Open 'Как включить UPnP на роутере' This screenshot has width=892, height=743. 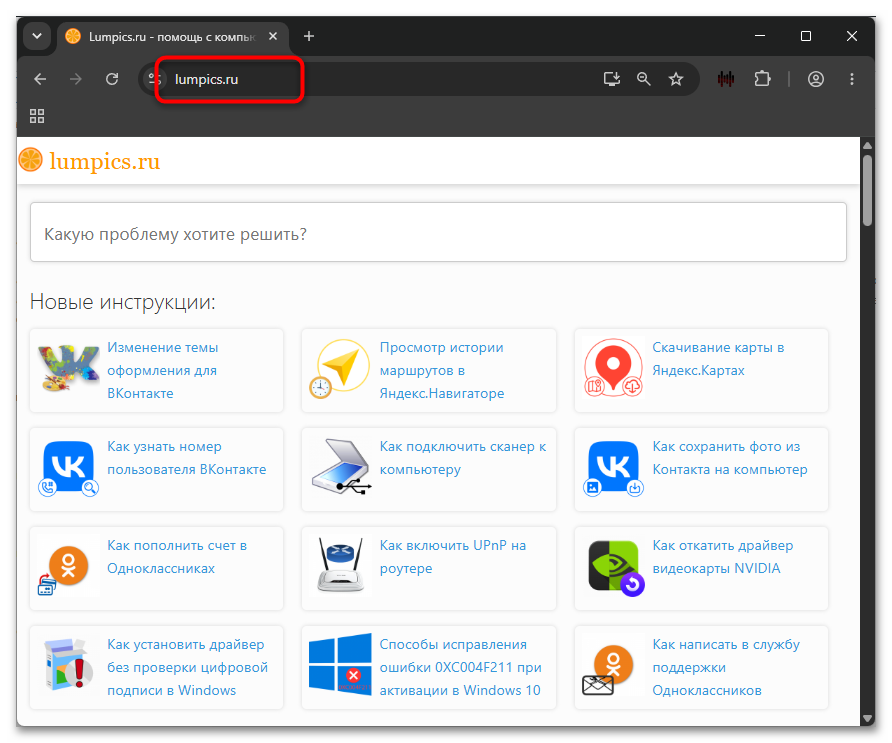coord(453,557)
